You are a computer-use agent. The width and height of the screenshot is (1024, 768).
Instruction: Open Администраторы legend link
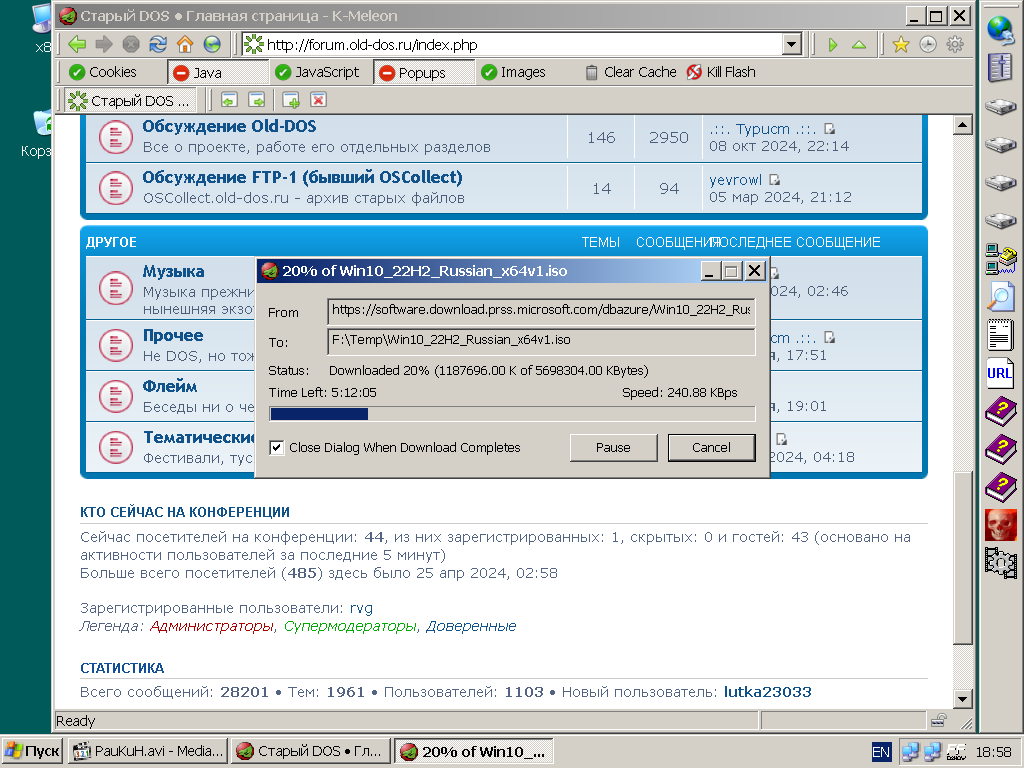tap(212, 626)
